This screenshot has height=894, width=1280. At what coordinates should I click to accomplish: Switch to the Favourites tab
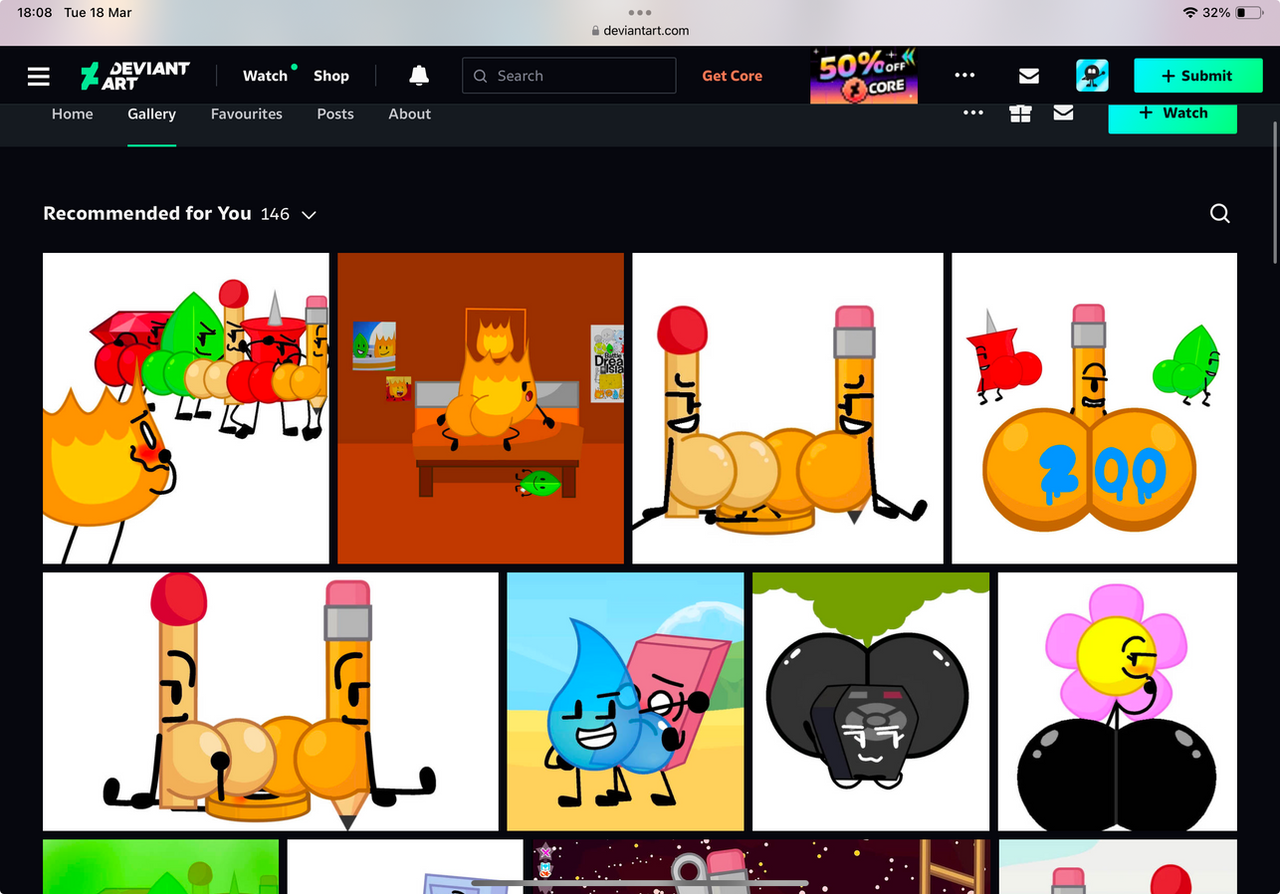pyautogui.click(x=246, y=114)
